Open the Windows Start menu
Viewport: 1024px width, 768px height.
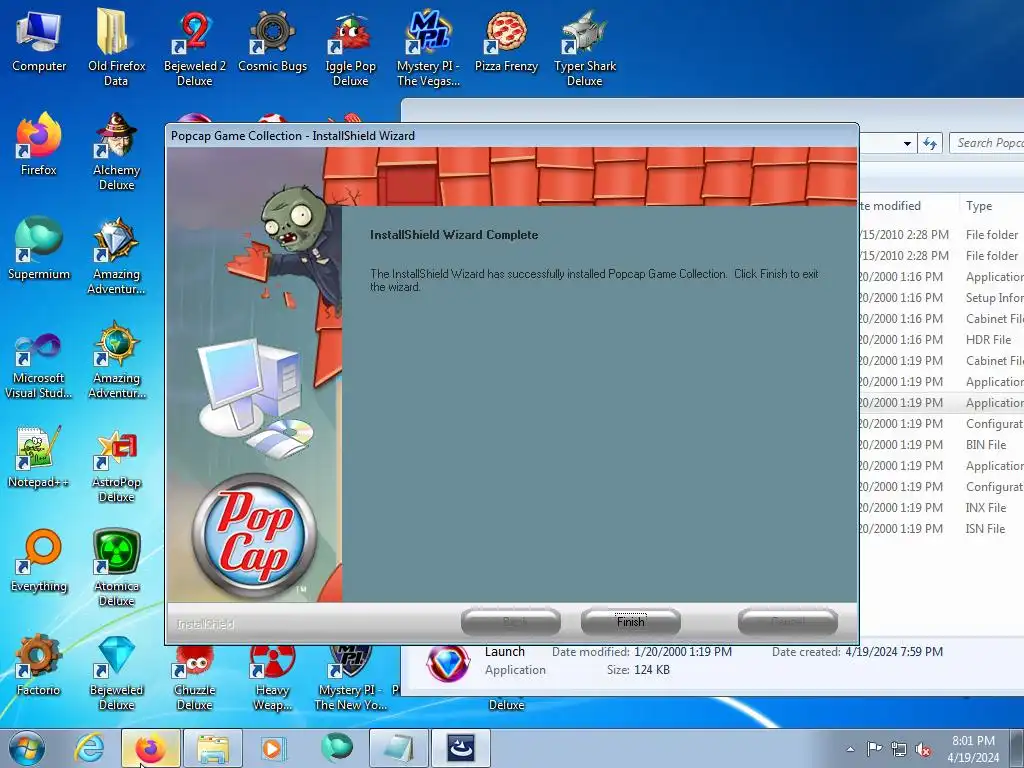[x=27, y=748]
